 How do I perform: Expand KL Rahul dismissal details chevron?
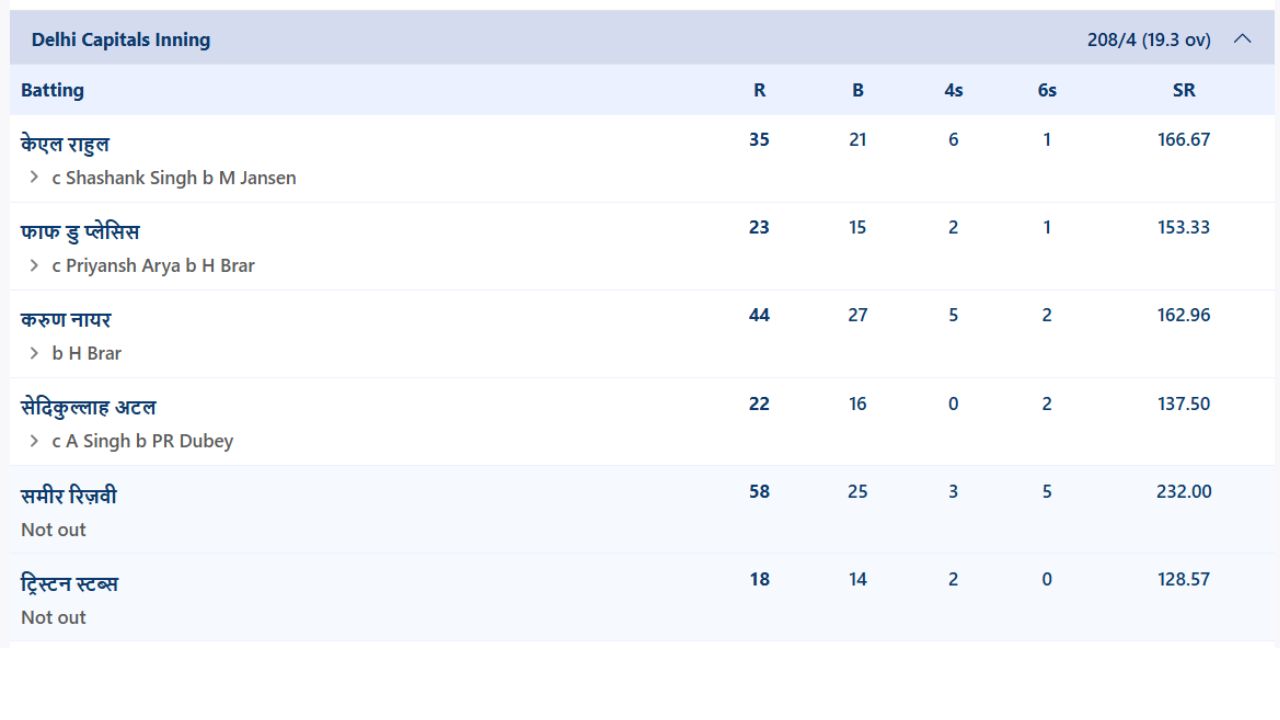pyautogui.click(x=35, y=177)
